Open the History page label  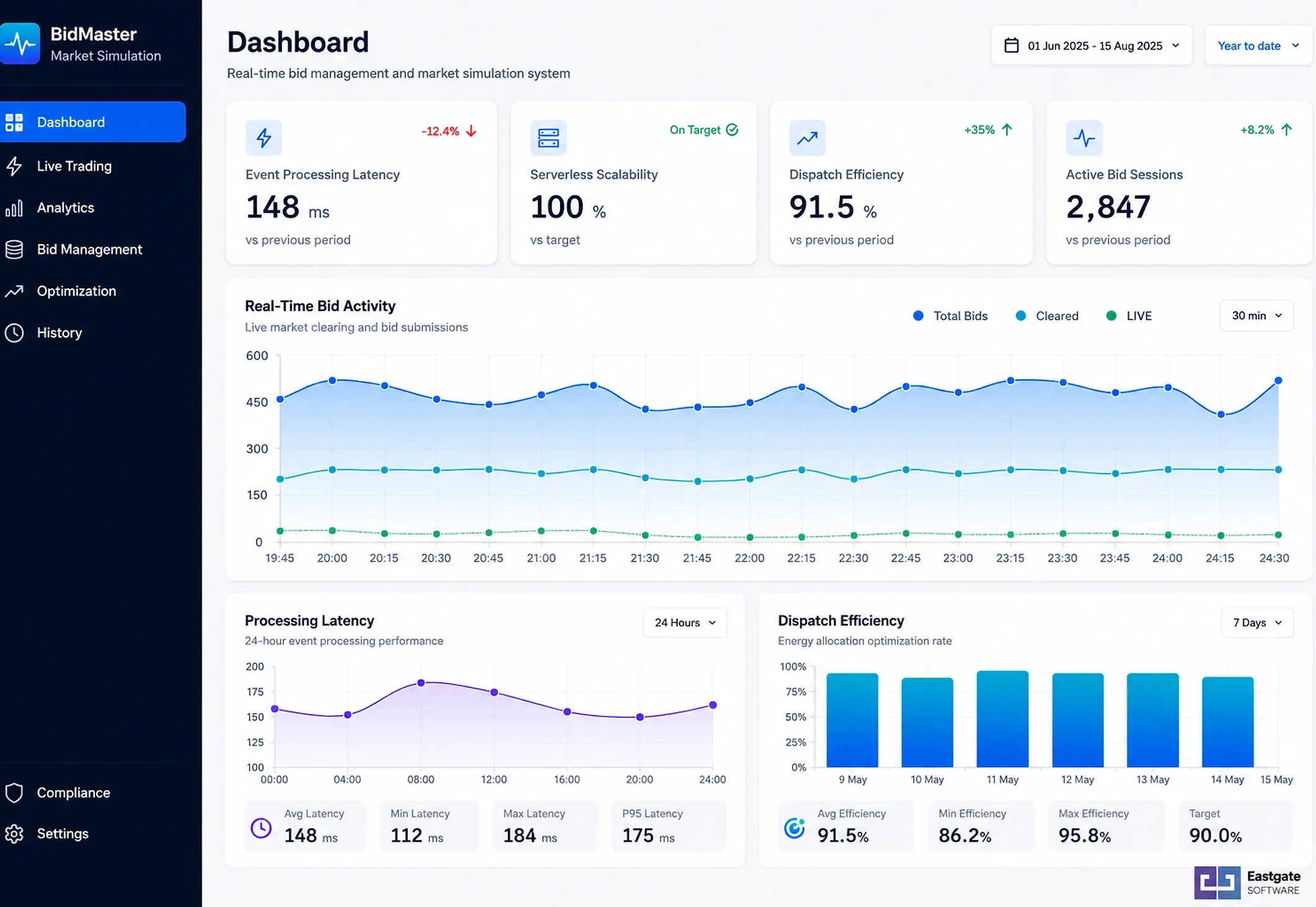[59, 333]
